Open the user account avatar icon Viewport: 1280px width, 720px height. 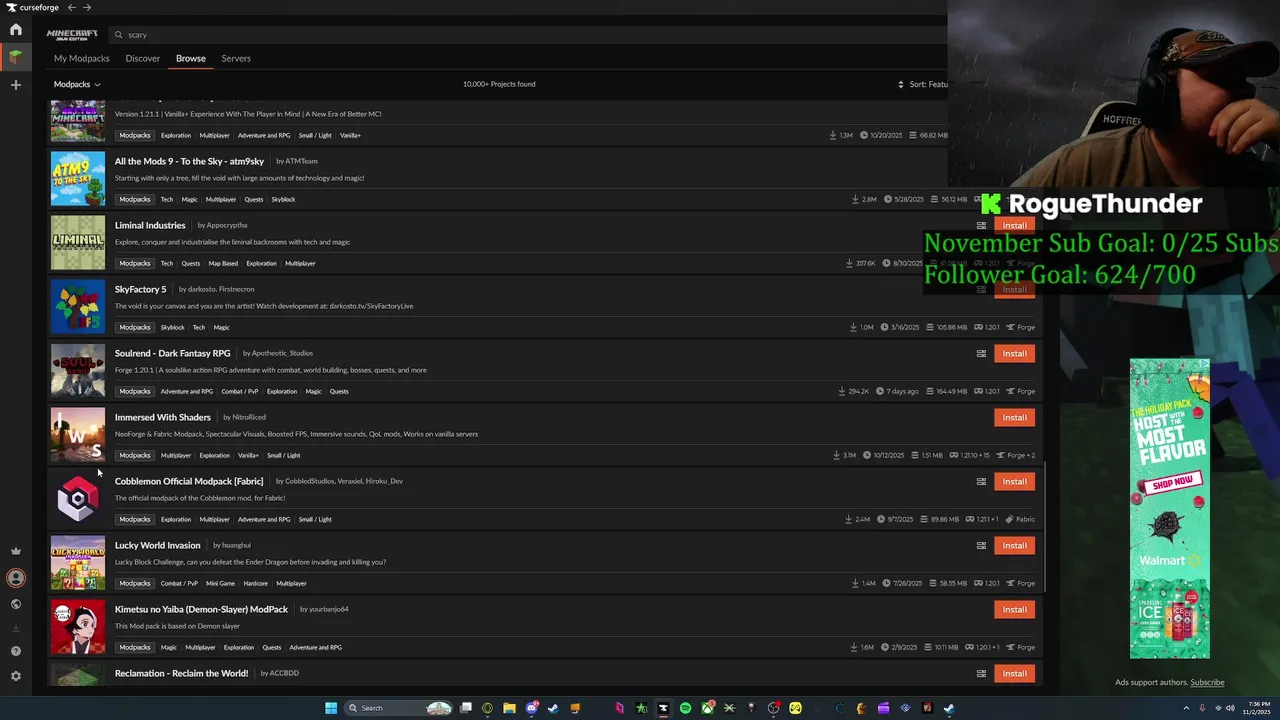16,578
